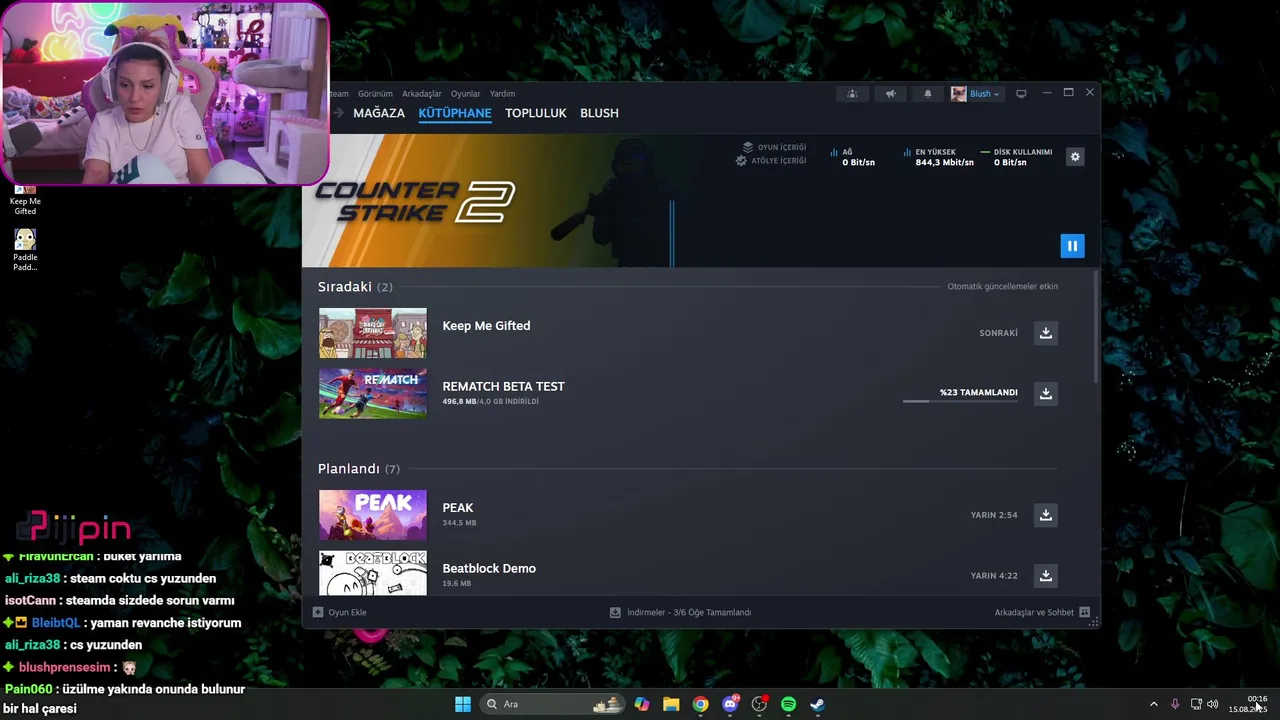Open Keep Me Gifted desktop shortcut

coord(25,200)
